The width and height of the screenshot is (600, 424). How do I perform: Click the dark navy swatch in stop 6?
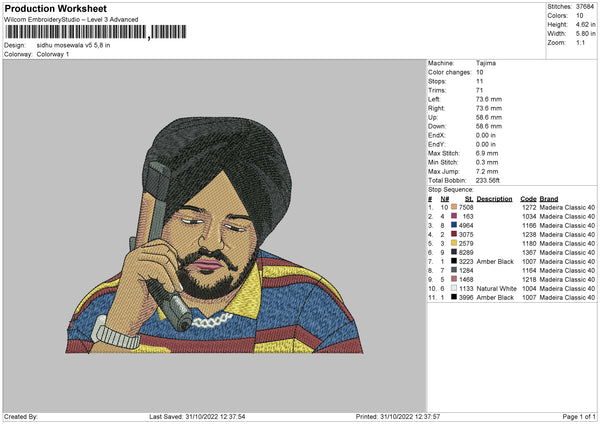coord(454,252)
